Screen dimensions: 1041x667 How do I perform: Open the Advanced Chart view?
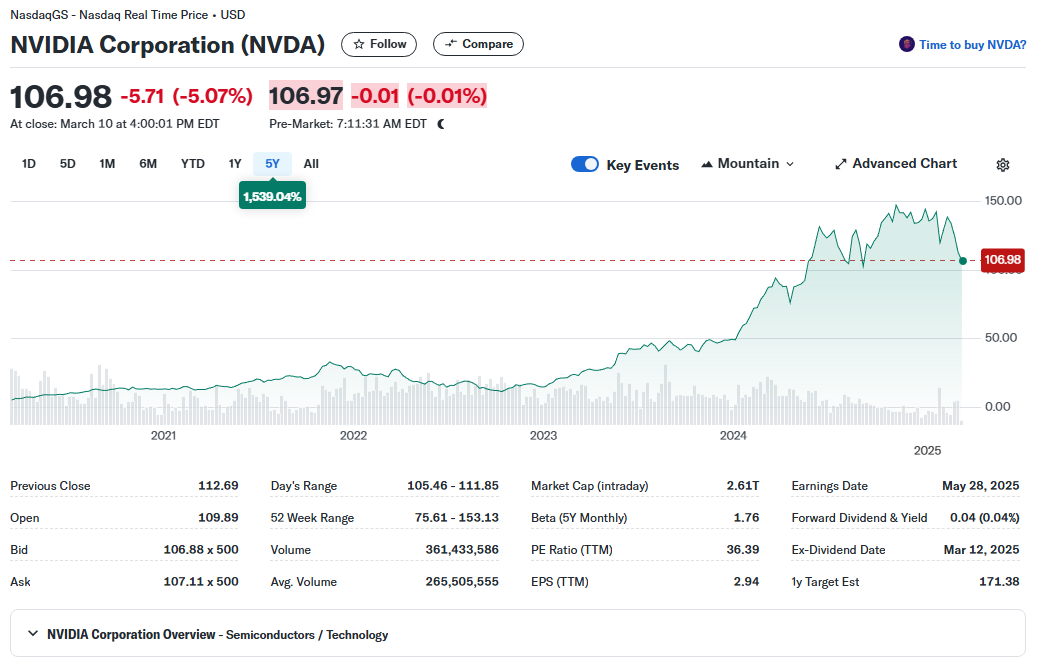896,164
